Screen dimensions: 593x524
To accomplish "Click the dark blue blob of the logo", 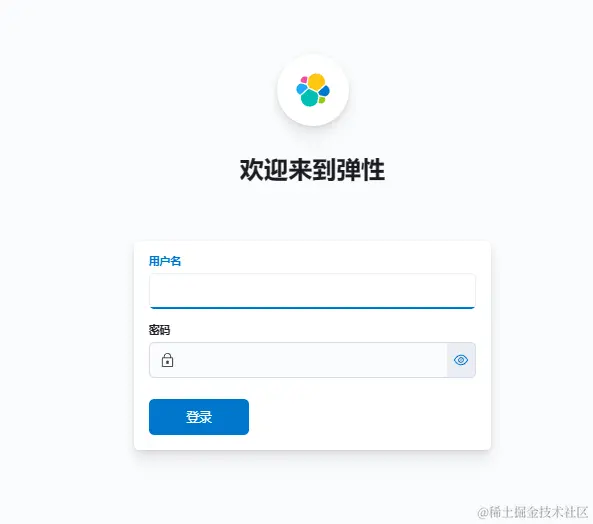I will (x=324, y=91).
